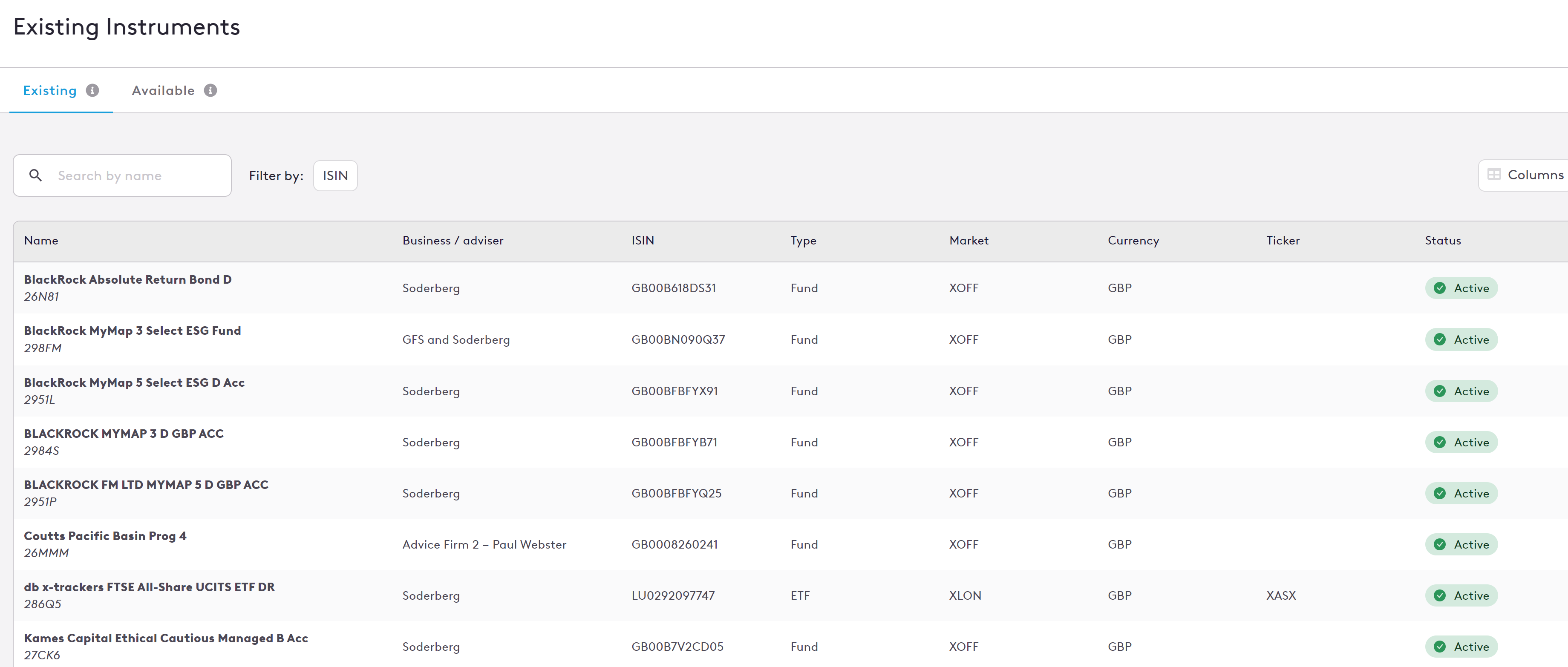Select ISIN GB00BFBFYQ25
Image resolution: width=1568 pixels, height=667 pixels.
click(676, 494)
